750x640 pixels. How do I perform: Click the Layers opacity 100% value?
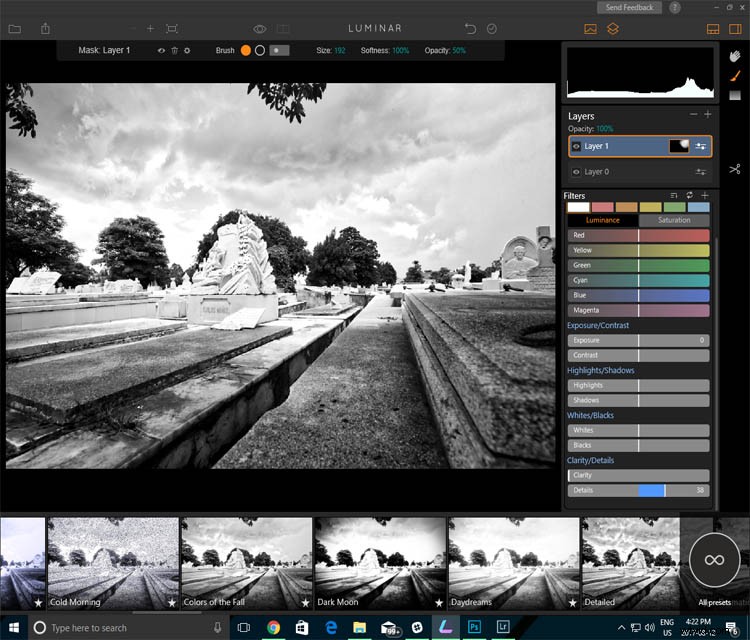pyautogui.click(x=605, y=129)
